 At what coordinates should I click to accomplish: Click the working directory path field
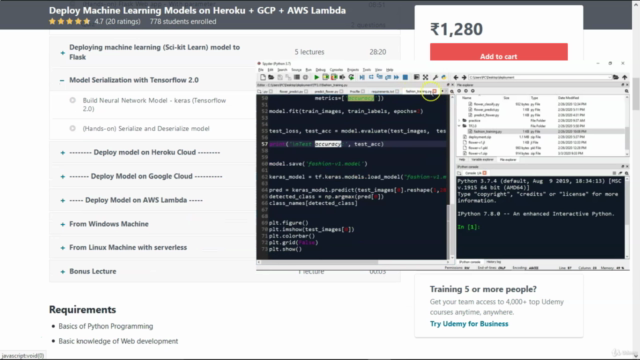coord(539,77)
